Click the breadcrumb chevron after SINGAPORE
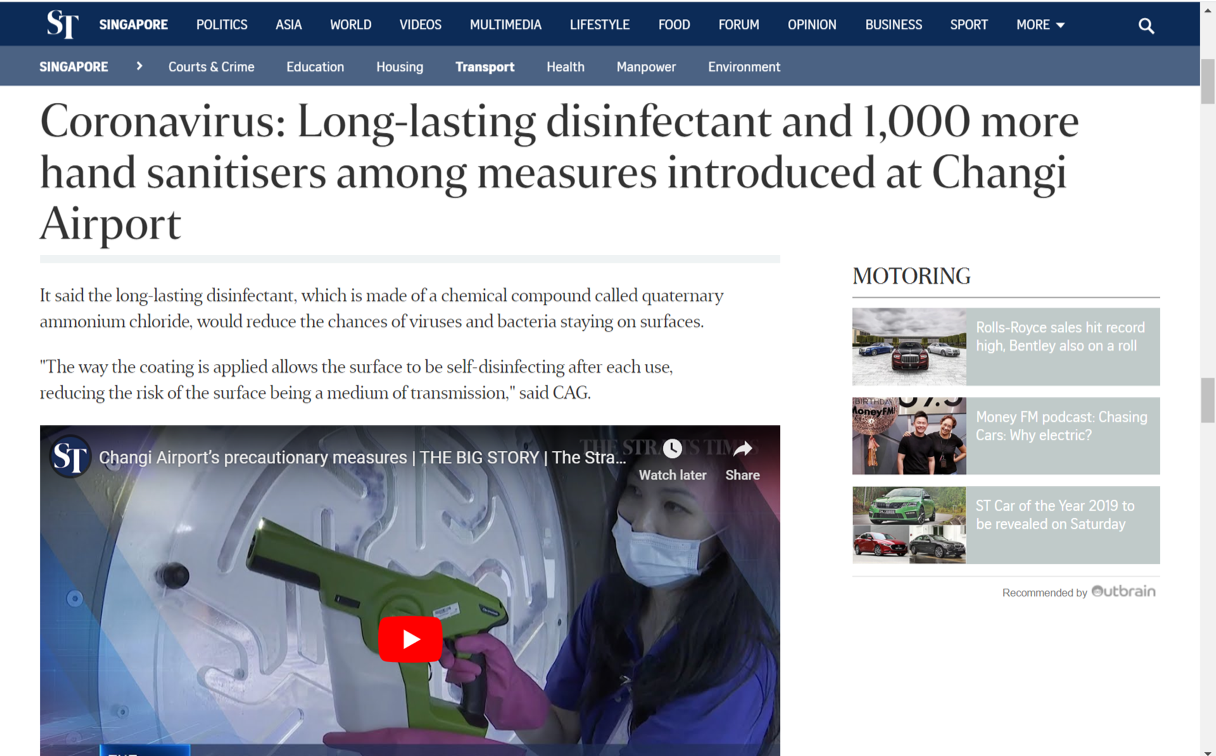The height and width of the screenshot is (756, 1216). point(139,66)
